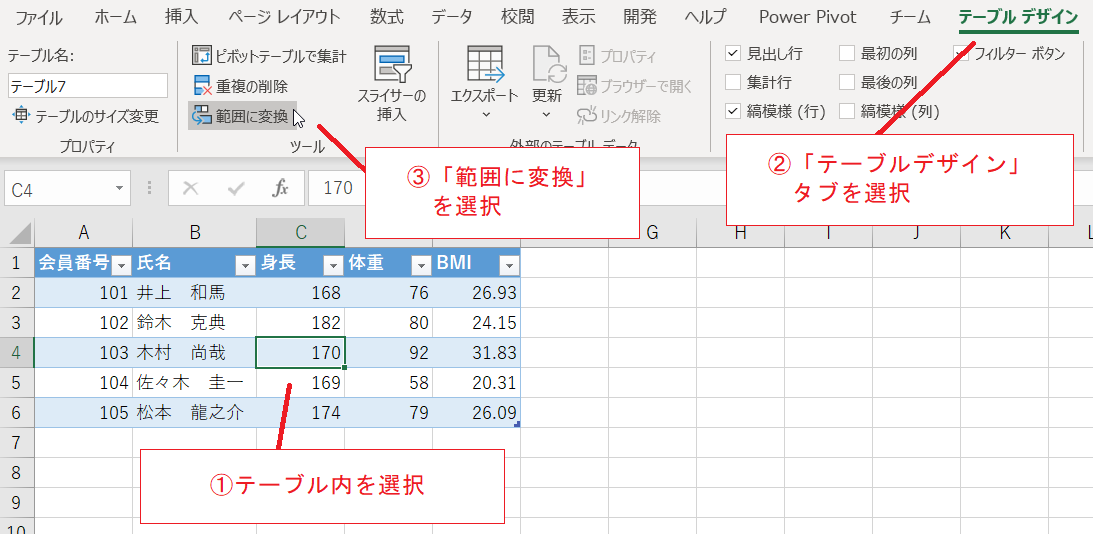Toggle 縞模様 (行) checkbox
Screen dimensions: 1093x534
[x=733, y=111]
